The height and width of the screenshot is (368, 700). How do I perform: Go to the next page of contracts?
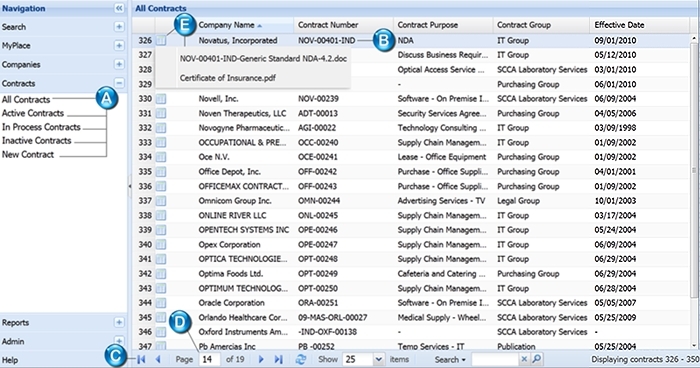coord(262,359)
